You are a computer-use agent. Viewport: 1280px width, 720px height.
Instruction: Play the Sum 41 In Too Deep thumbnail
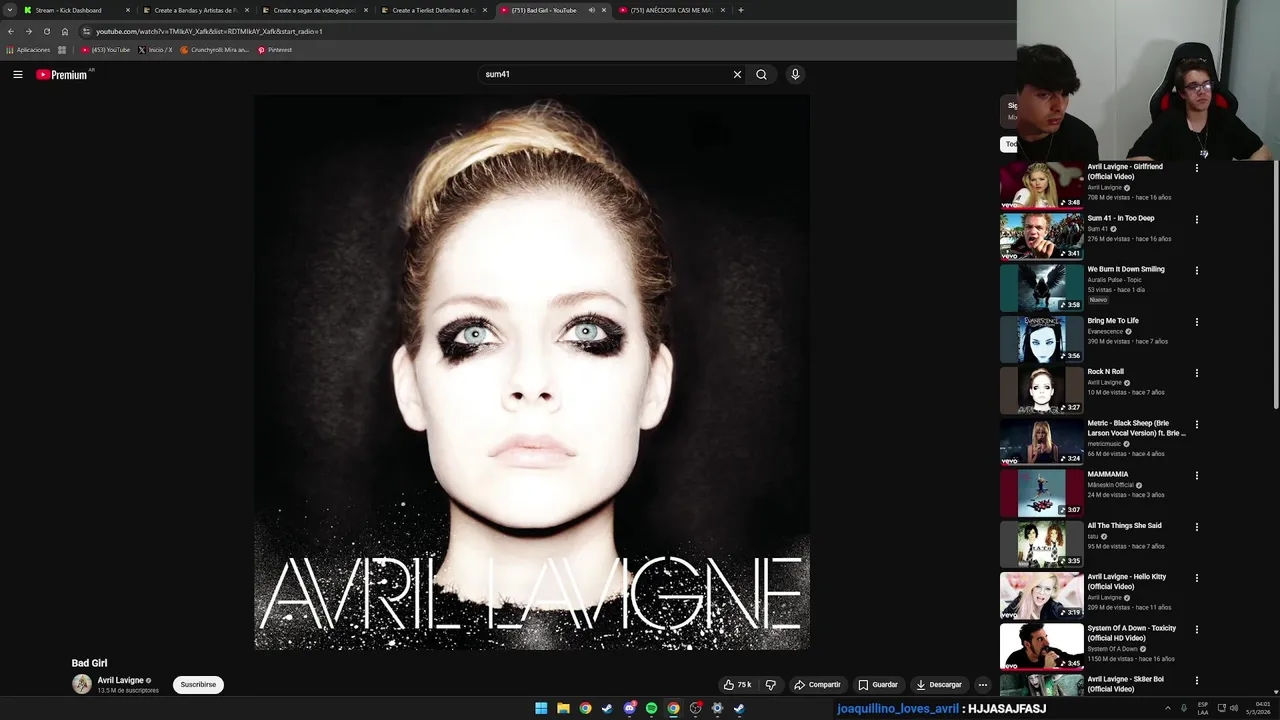(x=1041, y=236)
